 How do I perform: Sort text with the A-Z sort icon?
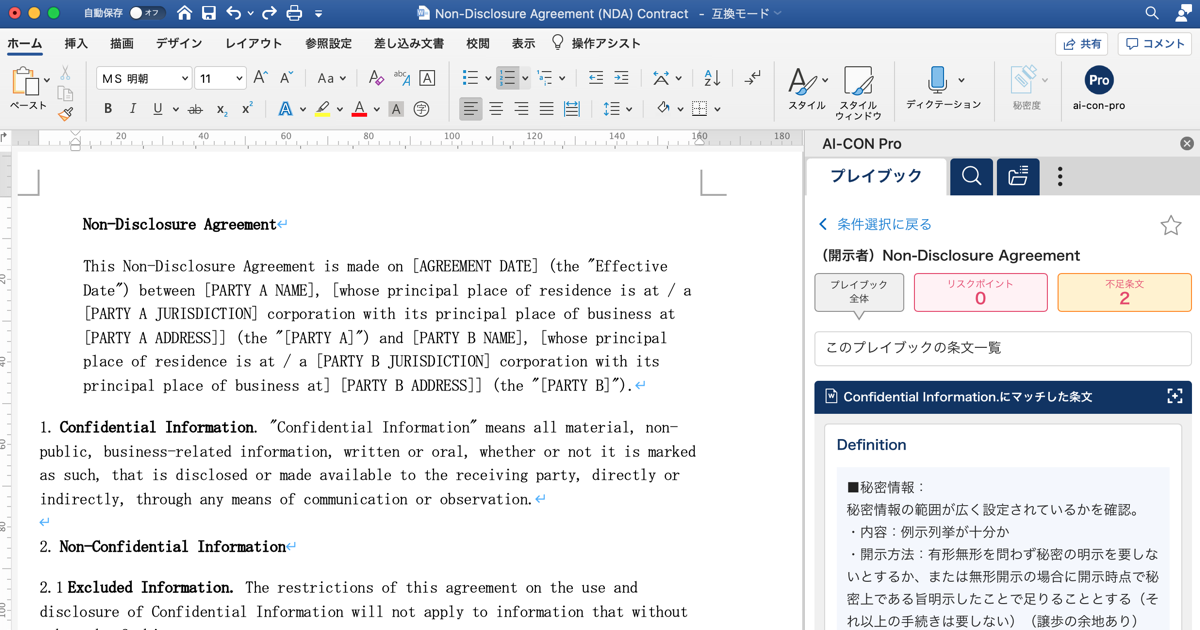point(712,78)
